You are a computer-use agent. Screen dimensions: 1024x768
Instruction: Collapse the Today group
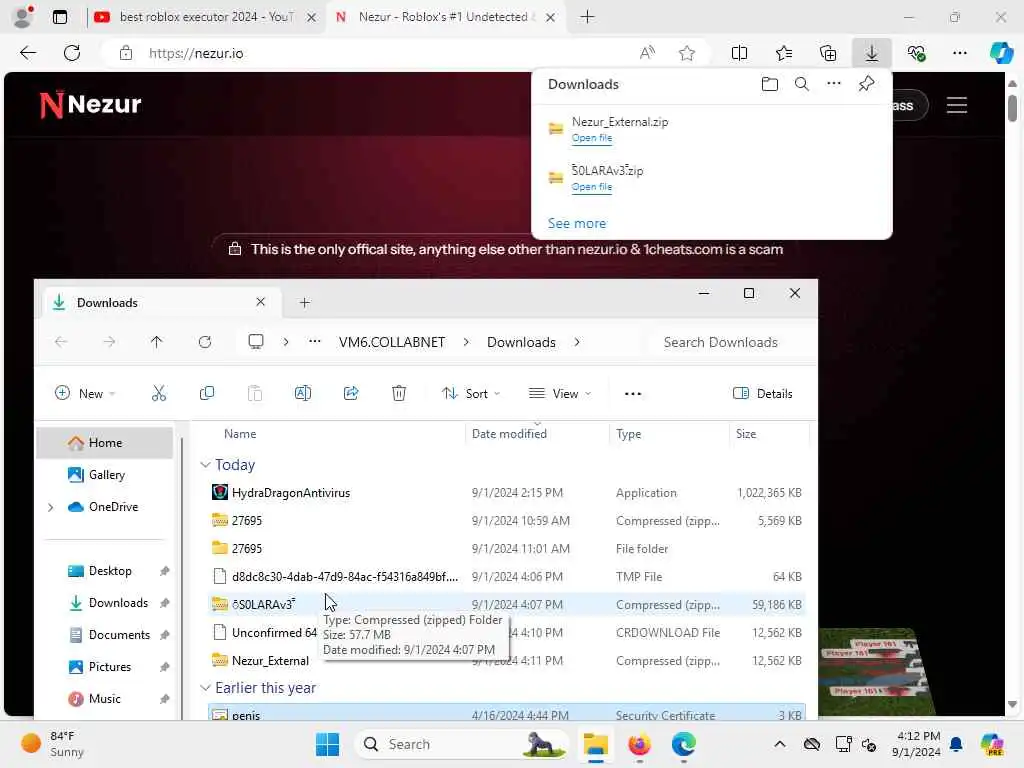coord(205,465)
